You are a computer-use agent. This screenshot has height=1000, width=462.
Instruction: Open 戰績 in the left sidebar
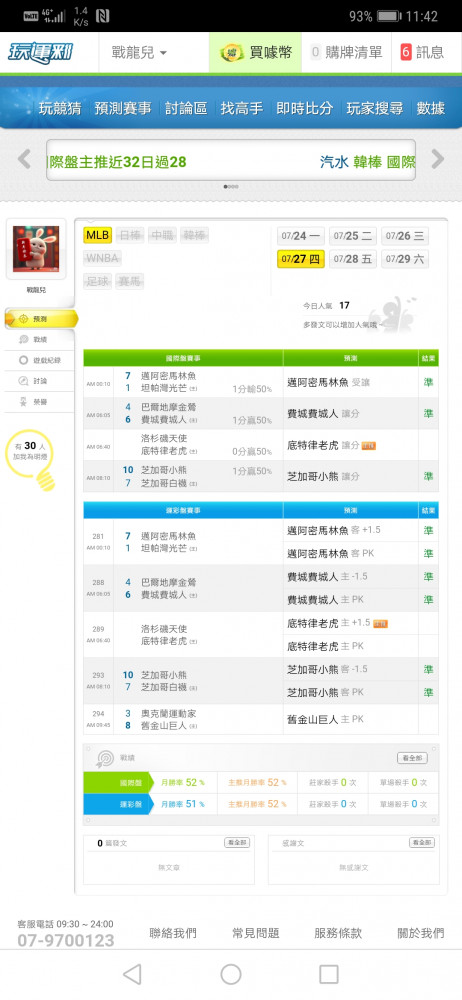pyautogui.click(x=40, y=339)
